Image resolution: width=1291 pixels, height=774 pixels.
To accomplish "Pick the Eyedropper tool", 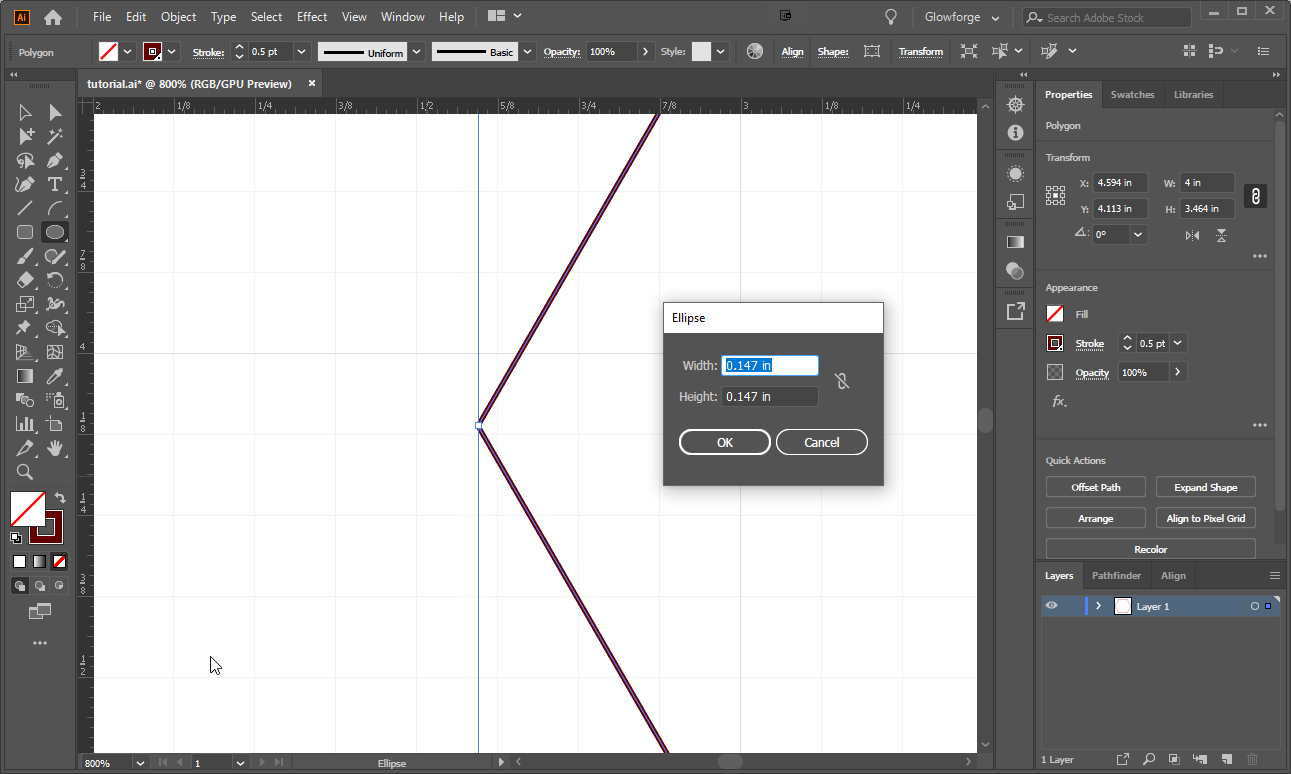I will tap(55, 376).
